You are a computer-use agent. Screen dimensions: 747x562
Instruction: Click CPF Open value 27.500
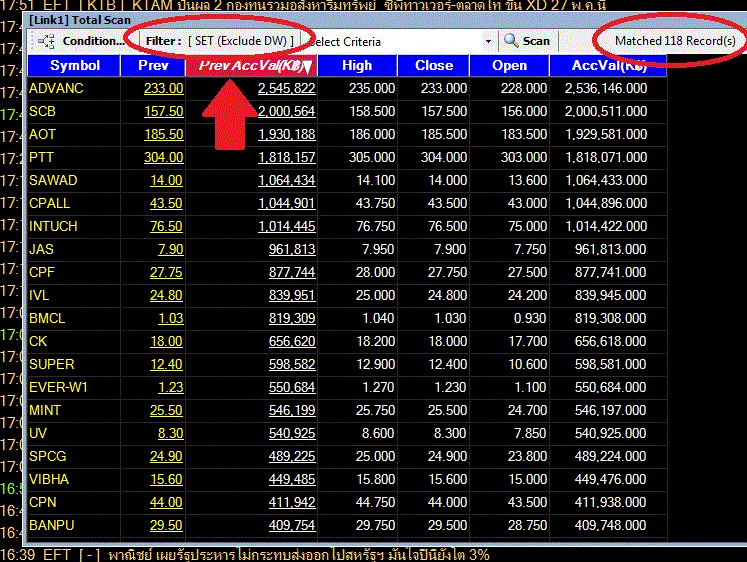(x=527, y=272)
